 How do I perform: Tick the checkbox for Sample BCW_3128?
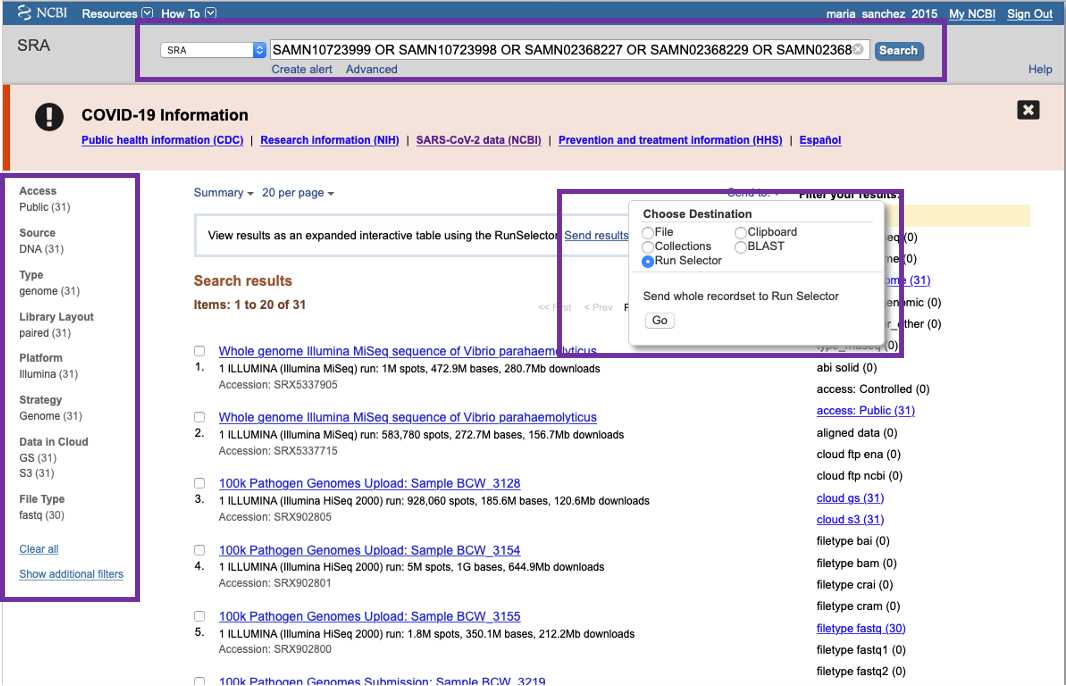click(x=200, y=484)
